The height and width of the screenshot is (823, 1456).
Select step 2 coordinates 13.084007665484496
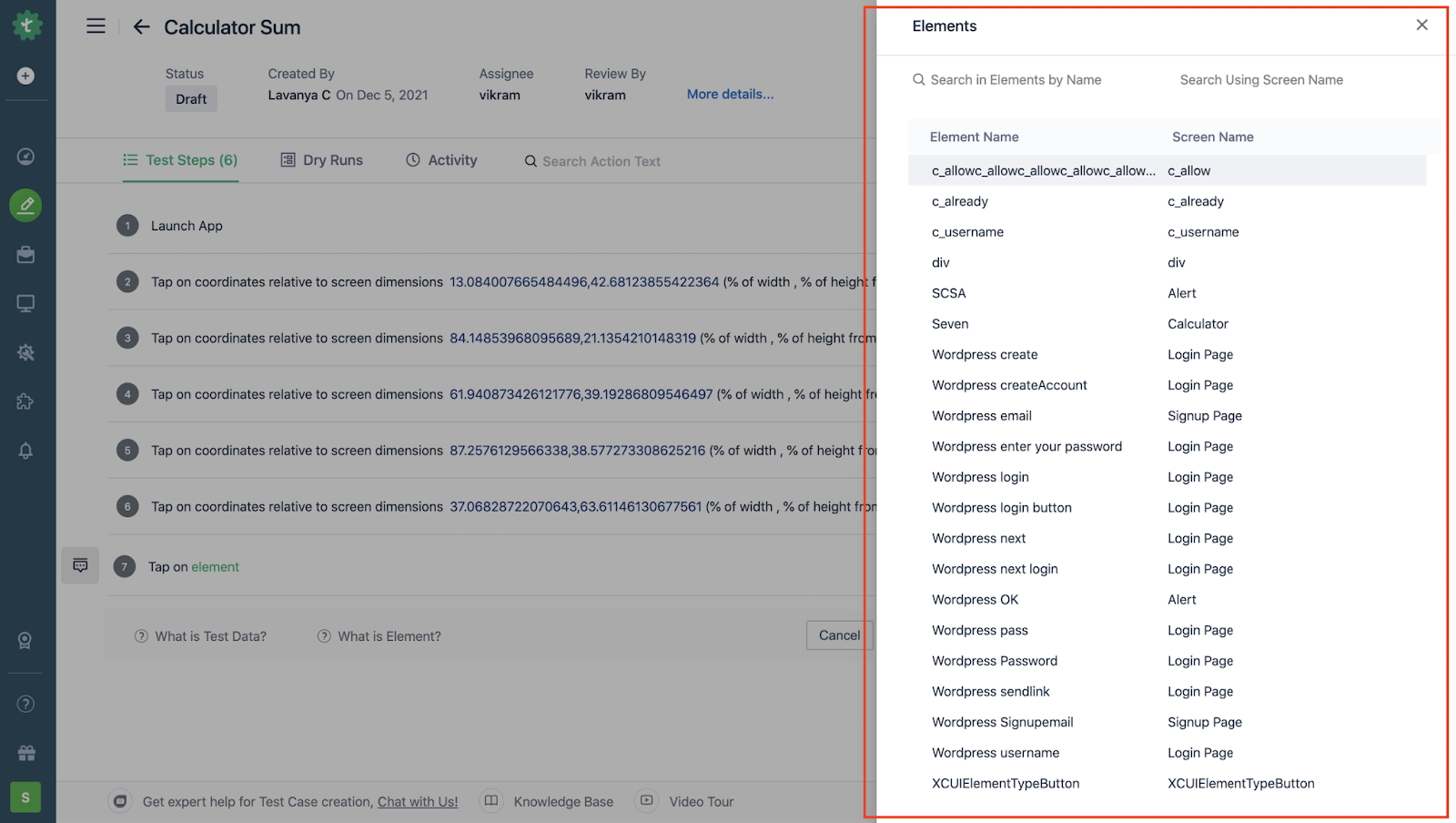point(491,282)
